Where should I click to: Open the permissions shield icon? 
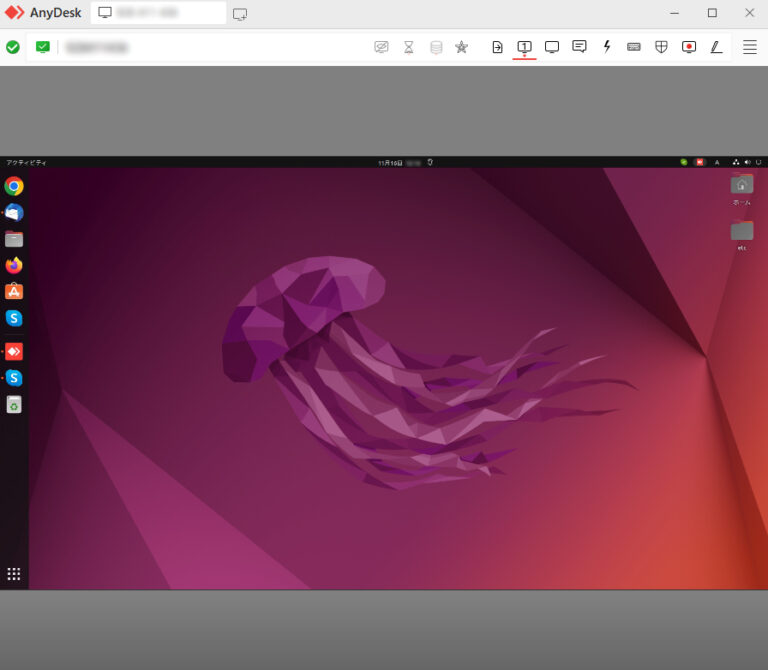click(661, 47)
